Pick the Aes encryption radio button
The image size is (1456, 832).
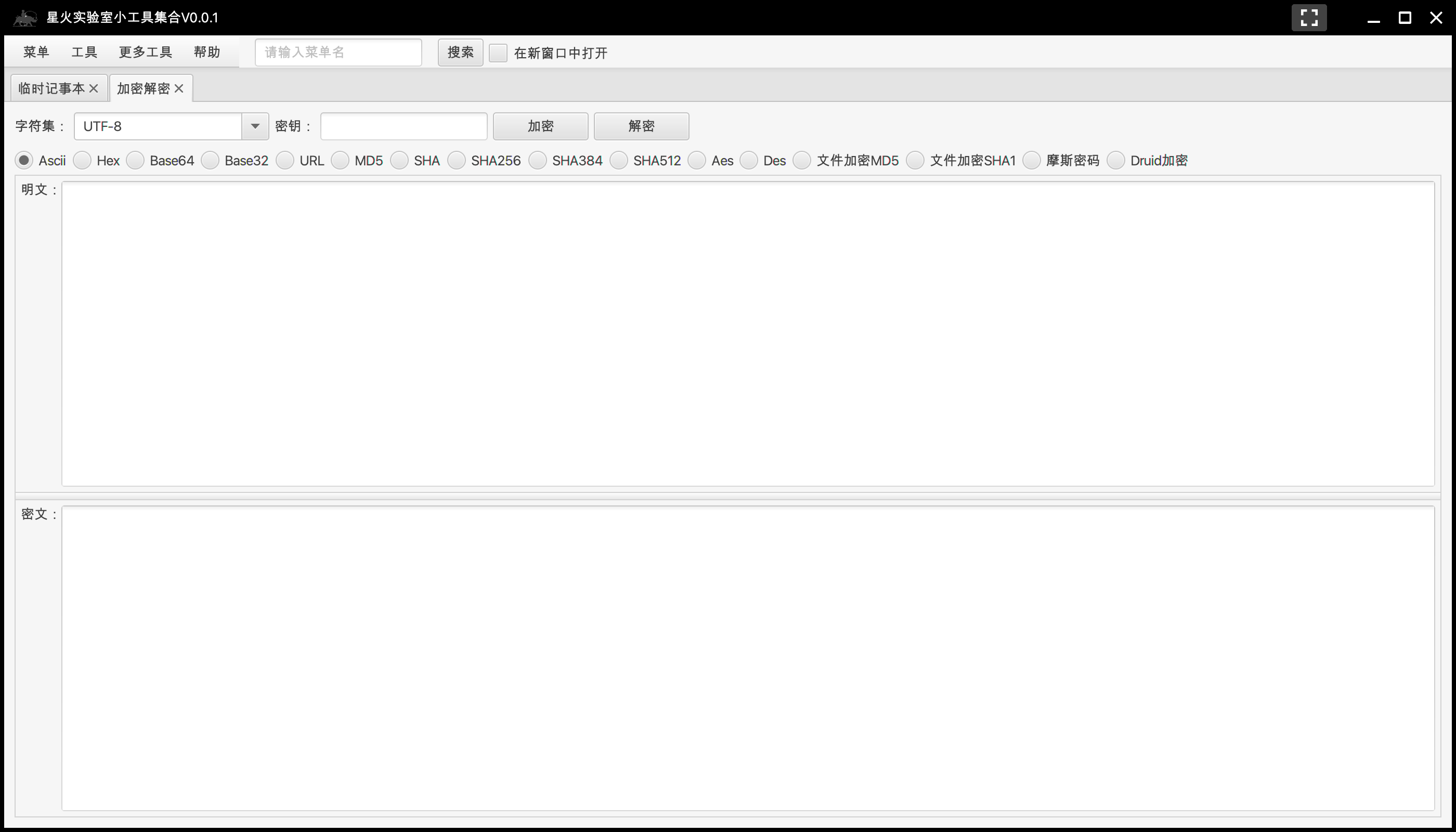tap(697, 161)
